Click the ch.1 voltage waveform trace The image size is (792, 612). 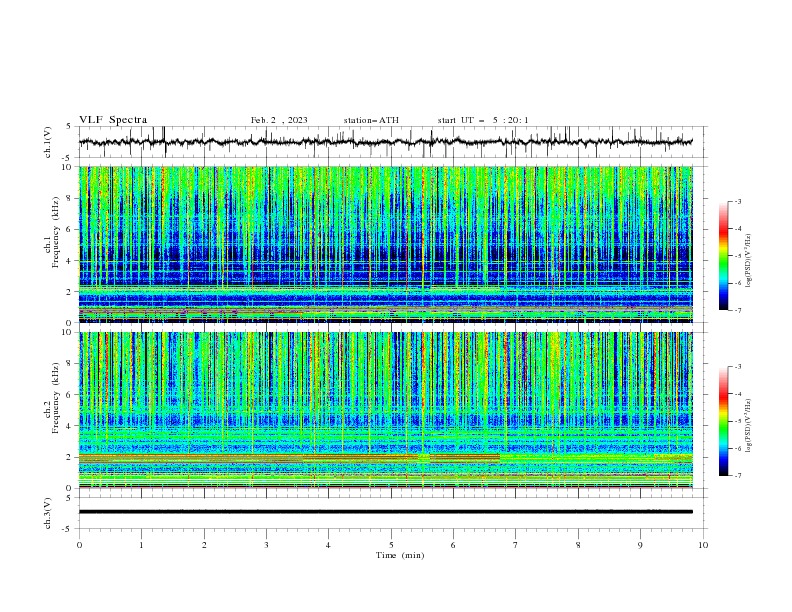386,142
